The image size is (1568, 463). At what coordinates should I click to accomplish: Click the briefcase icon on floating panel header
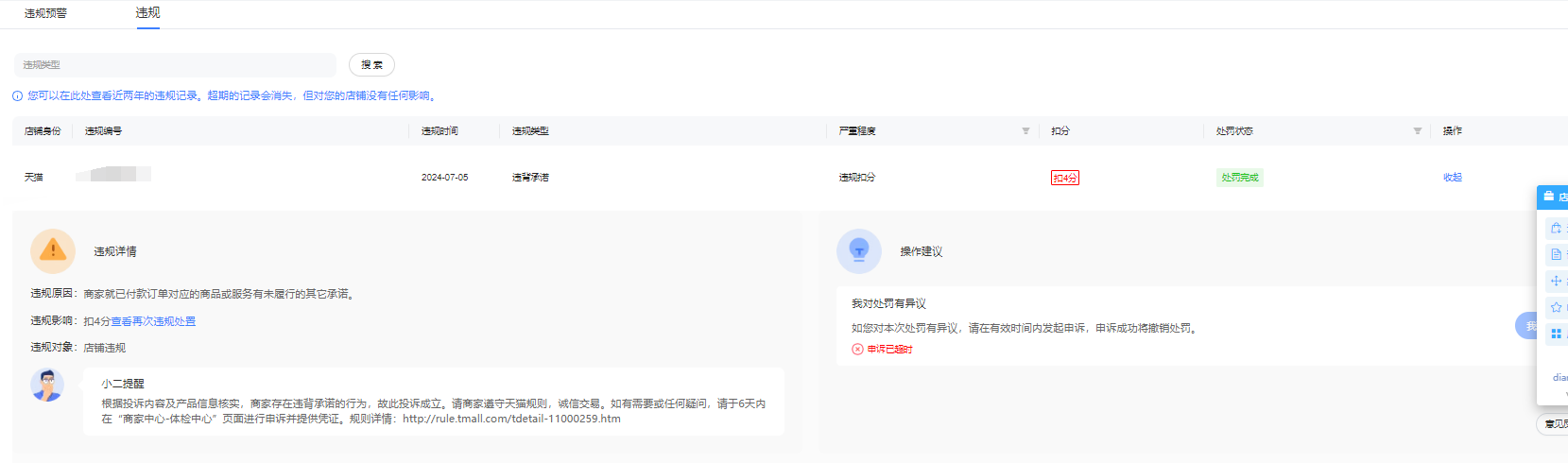click(1549, 197)
